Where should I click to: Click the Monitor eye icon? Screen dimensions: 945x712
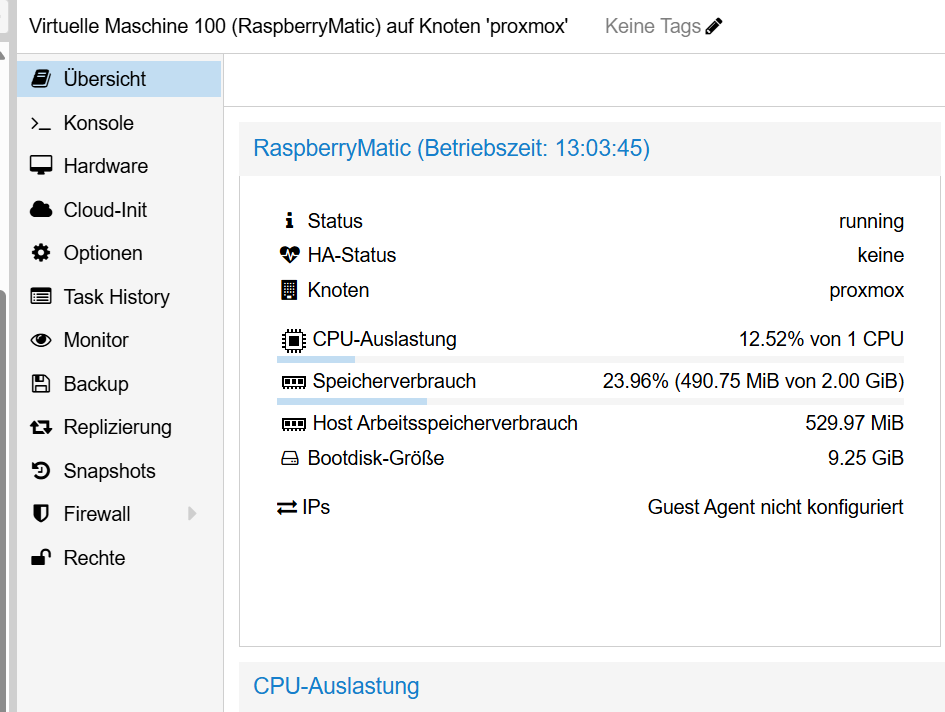pos(41,340)
